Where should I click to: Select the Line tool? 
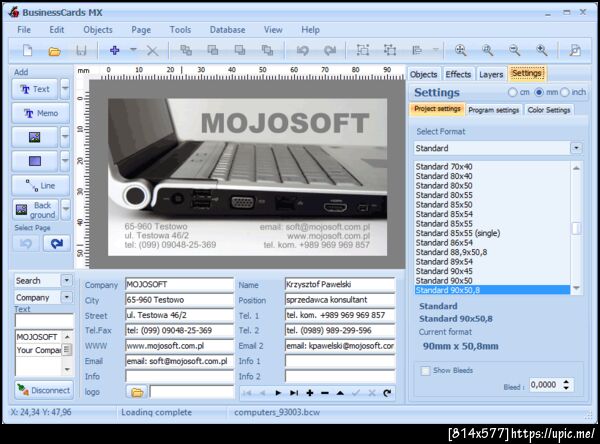click(41, 186)
